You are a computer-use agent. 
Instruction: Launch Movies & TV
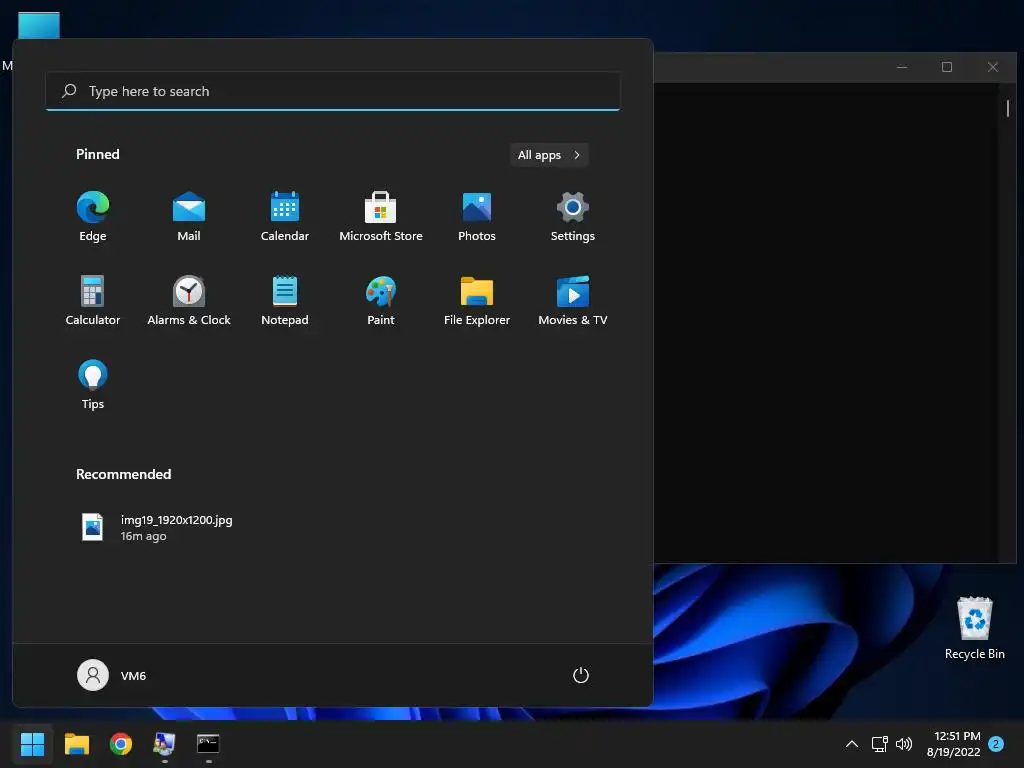point(573,301)
